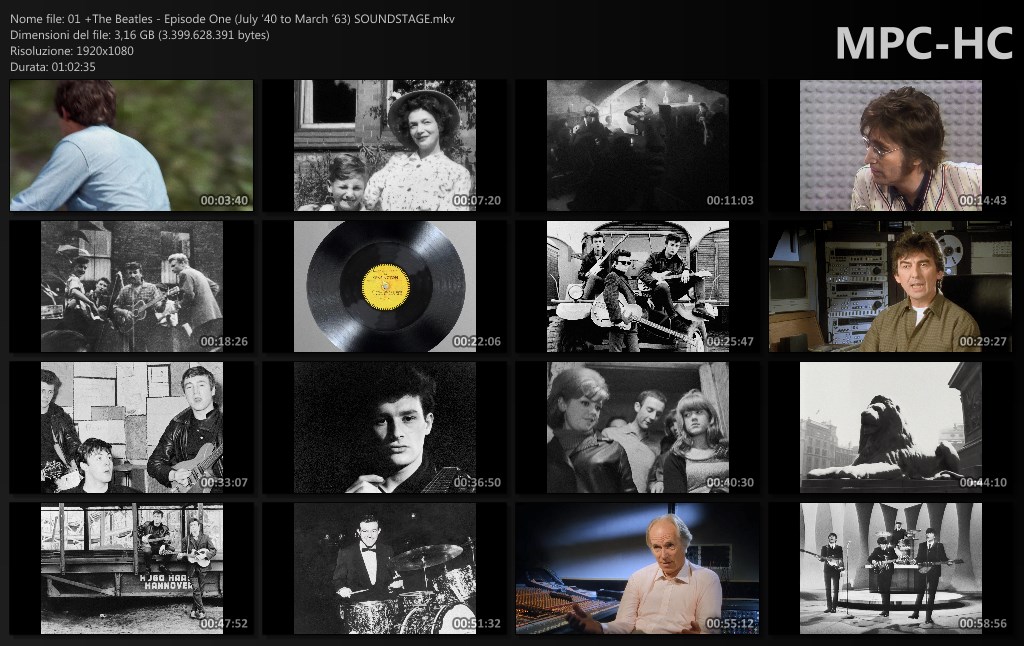Open the lion statue thumbnail at 00:44:10
This screenshot has height=646, width=1024.
[x=891, y=427]
